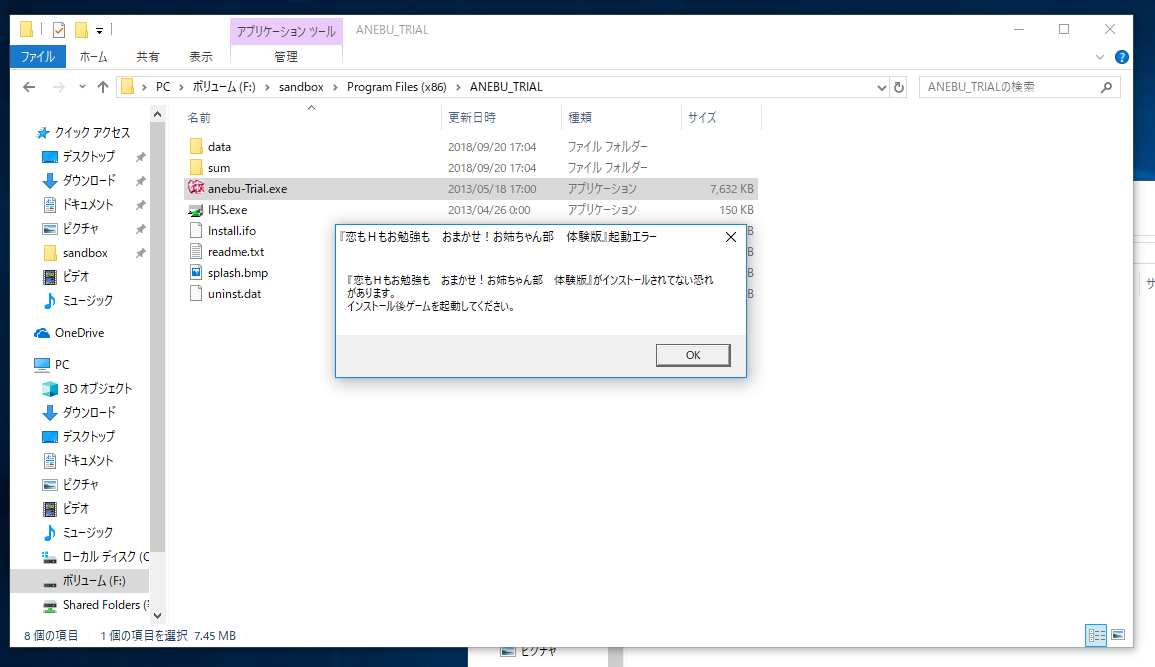Open Shared Folders drive in navigation pane

[105, 605]
